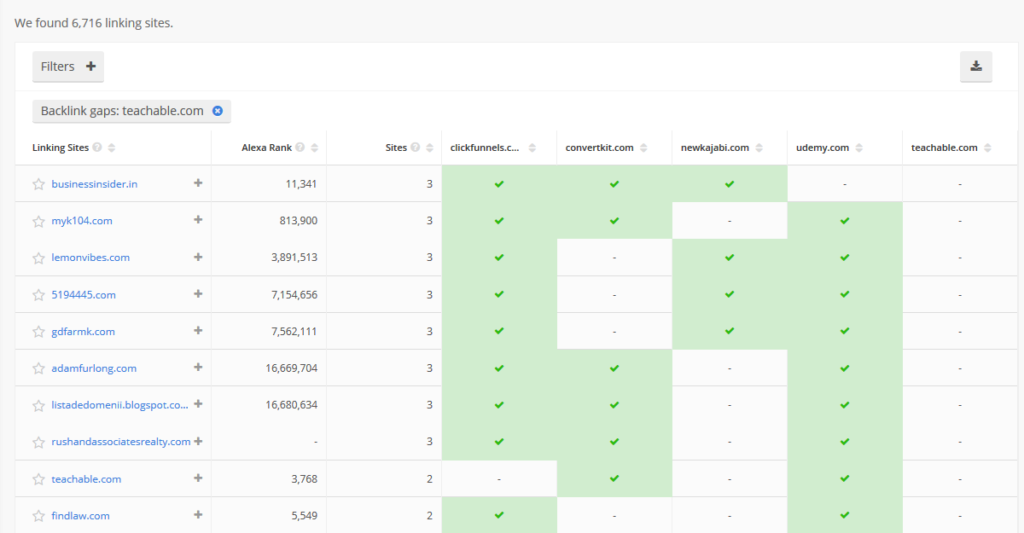Expand the businessinsider.in row with plus
The height and width of the screenshot is (533, 1024).
[198, 183]
